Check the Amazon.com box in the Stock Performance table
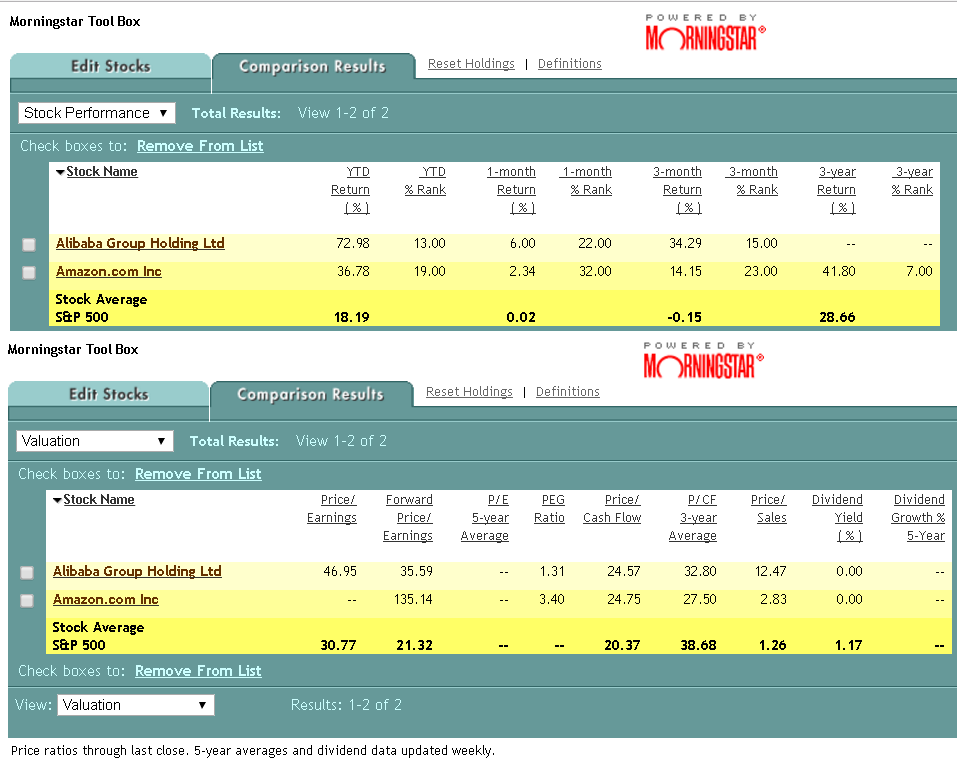The height and width of the screenshot is (769, 957). [x=29, y=272]
